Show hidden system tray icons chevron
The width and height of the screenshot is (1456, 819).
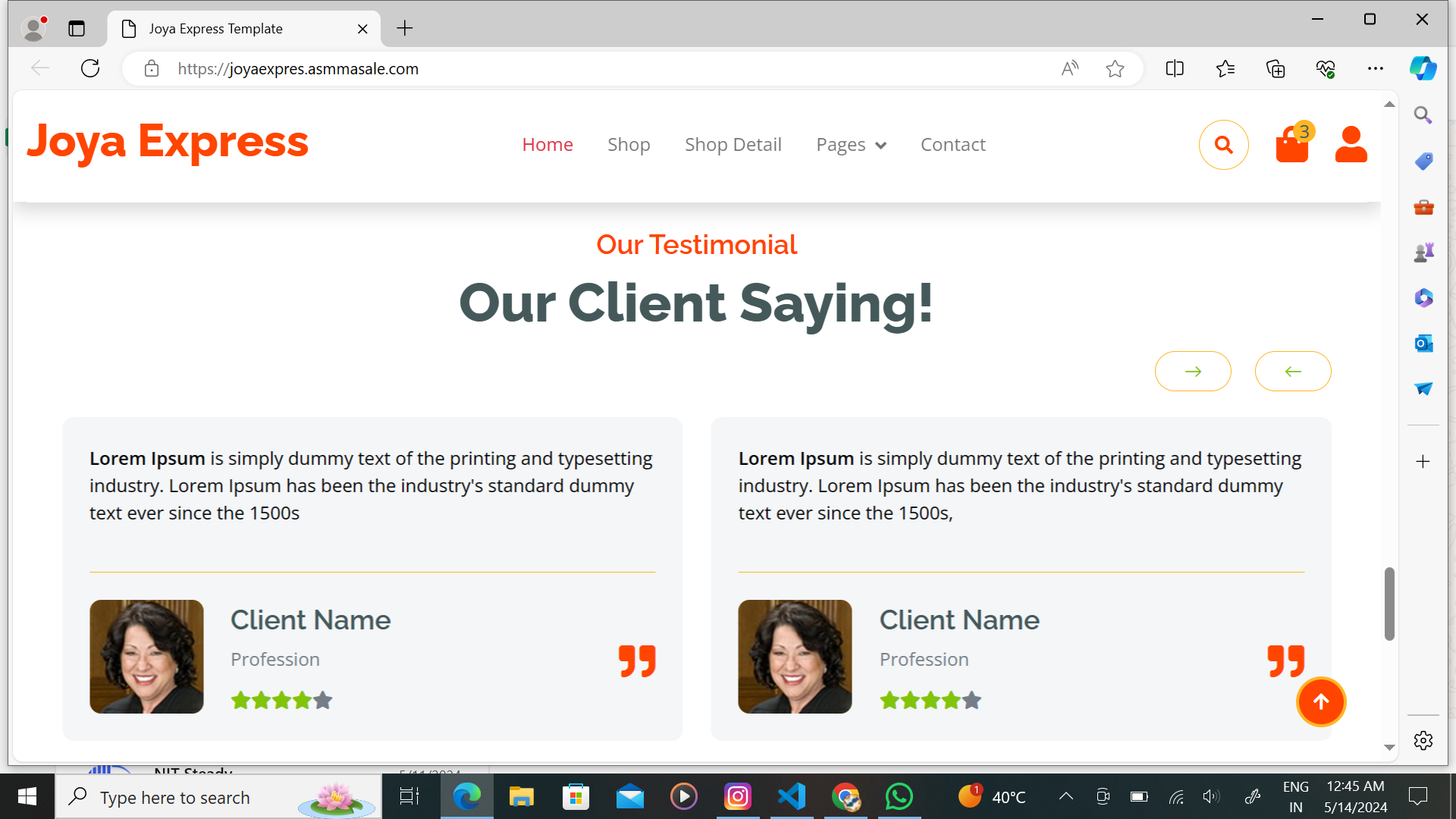pos(1065,796)
